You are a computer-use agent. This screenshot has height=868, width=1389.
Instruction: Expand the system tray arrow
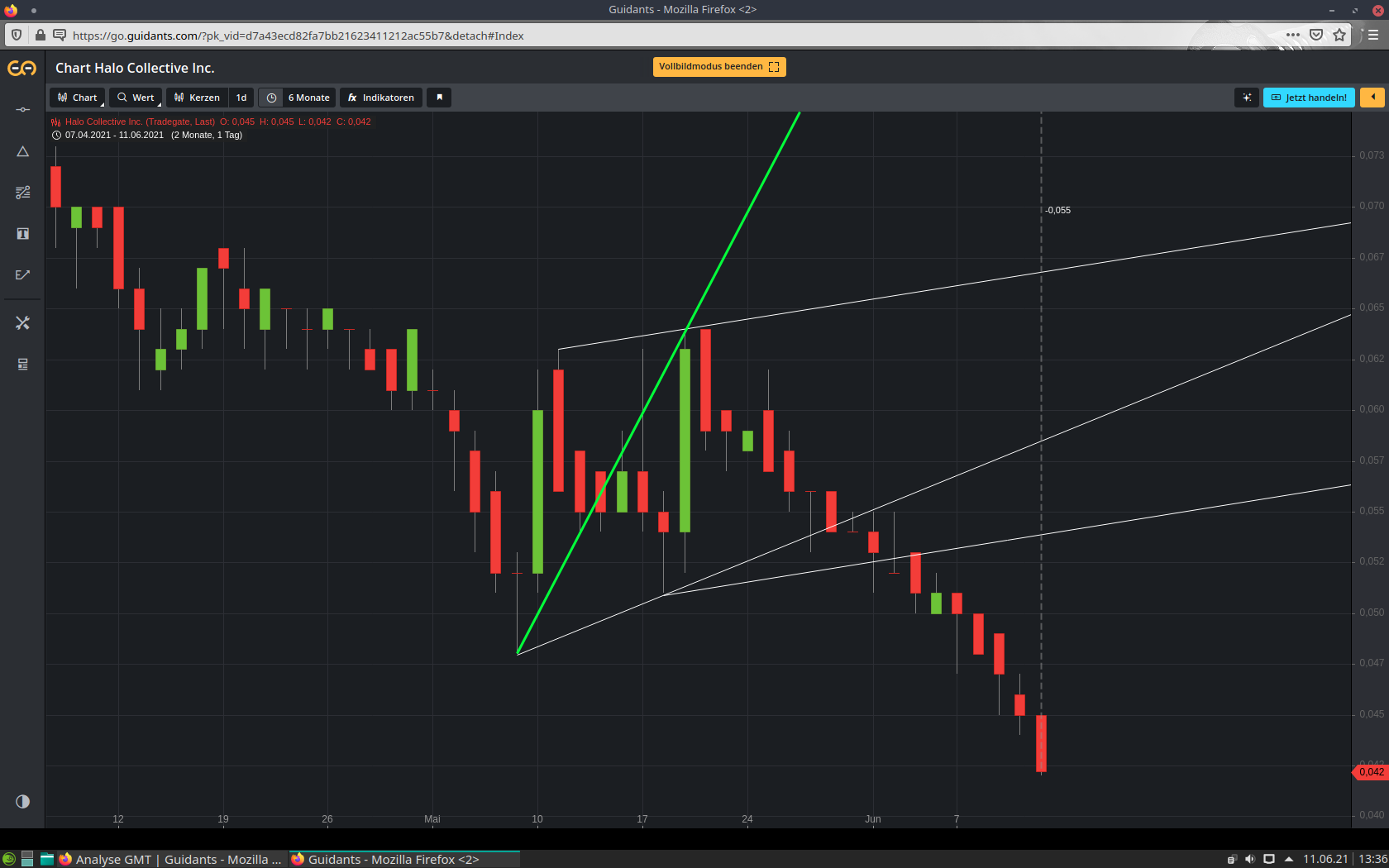click(1288, 860)
